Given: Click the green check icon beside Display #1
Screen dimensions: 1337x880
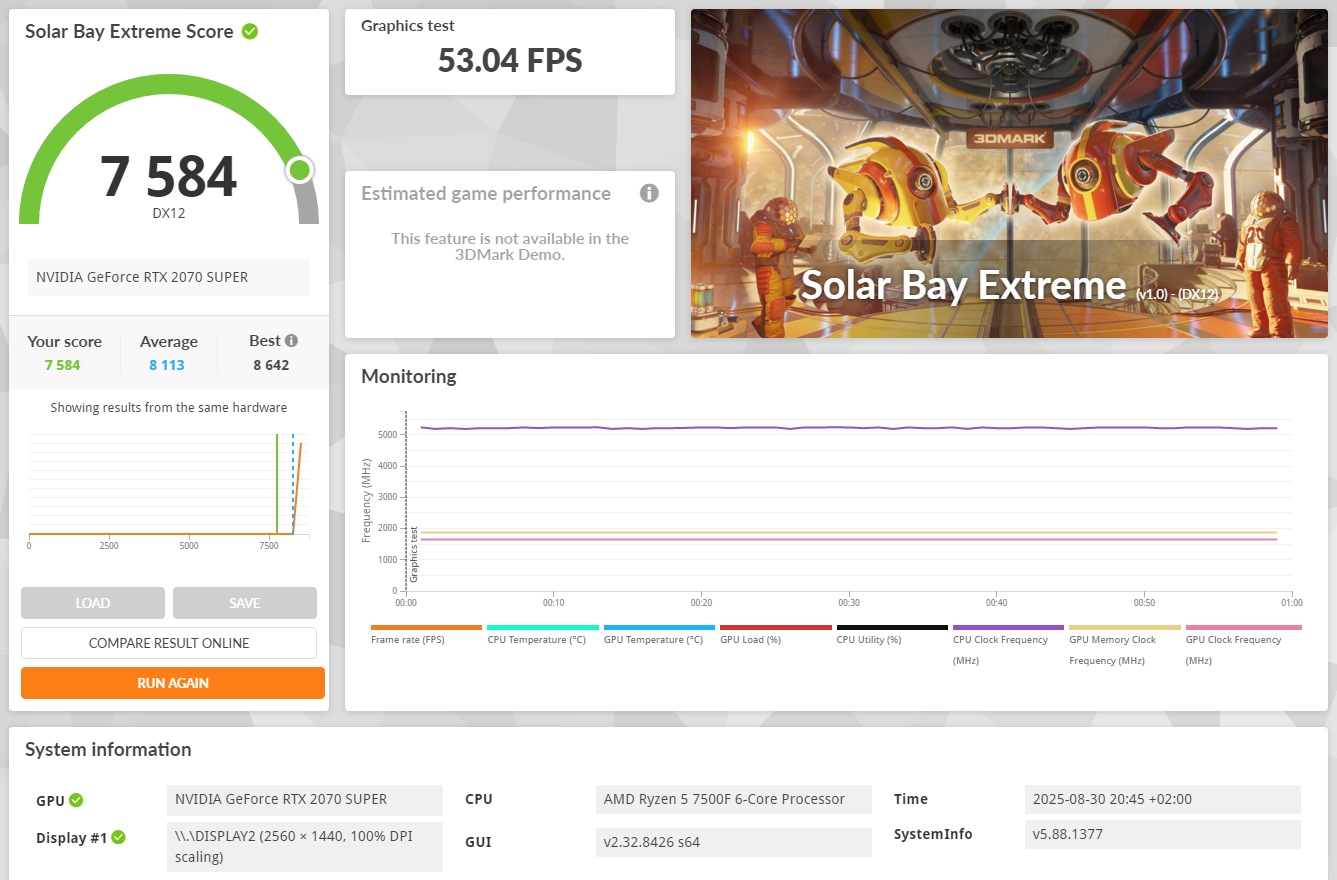Looking at the screenshot, I should [118, 837].
